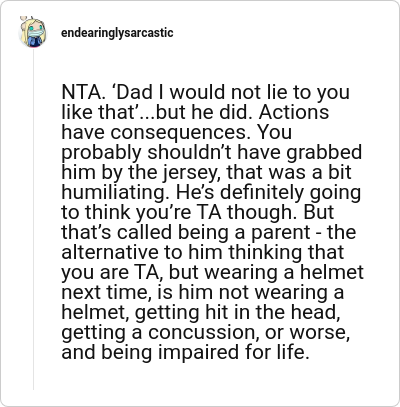This screenshot has height=407, width=400.
Task: Collapse the comment thread via the vertical line
Action: pos(33,219)
